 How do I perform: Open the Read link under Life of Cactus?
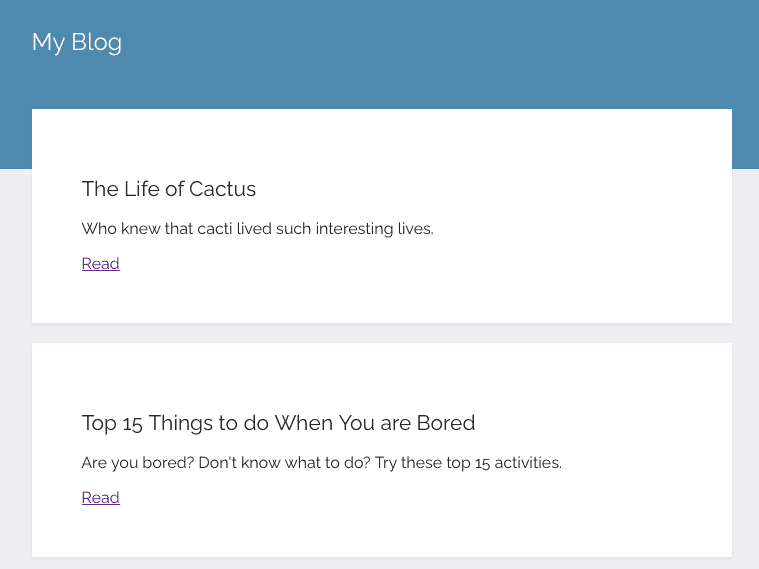click(101, 264)
